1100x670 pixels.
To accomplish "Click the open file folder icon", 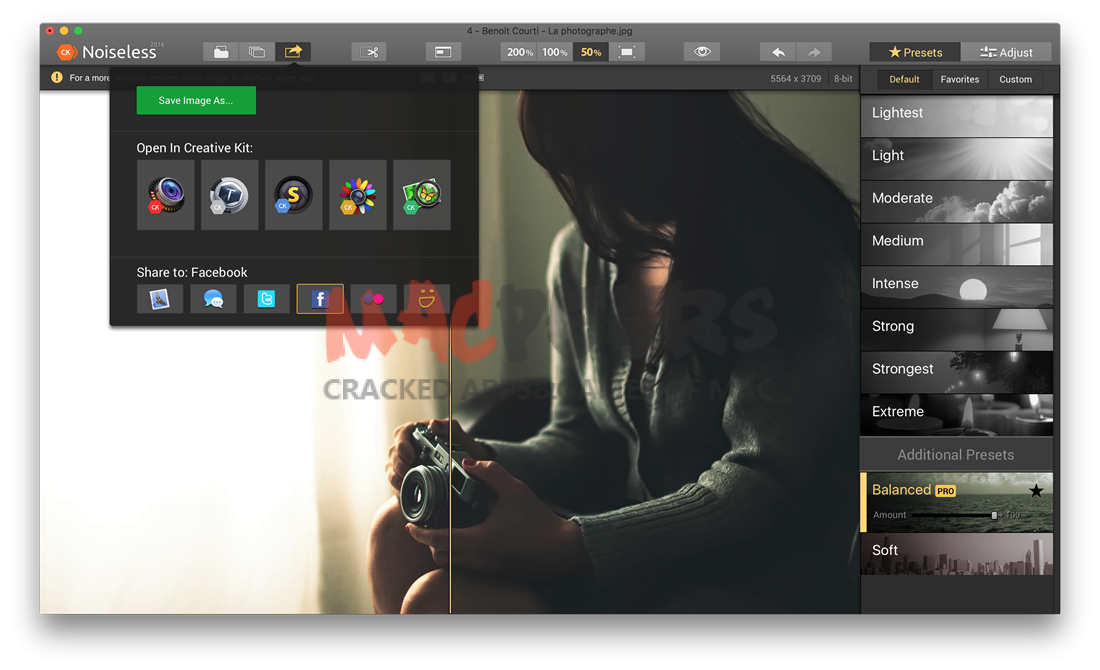I will click(x=221, y=52).
